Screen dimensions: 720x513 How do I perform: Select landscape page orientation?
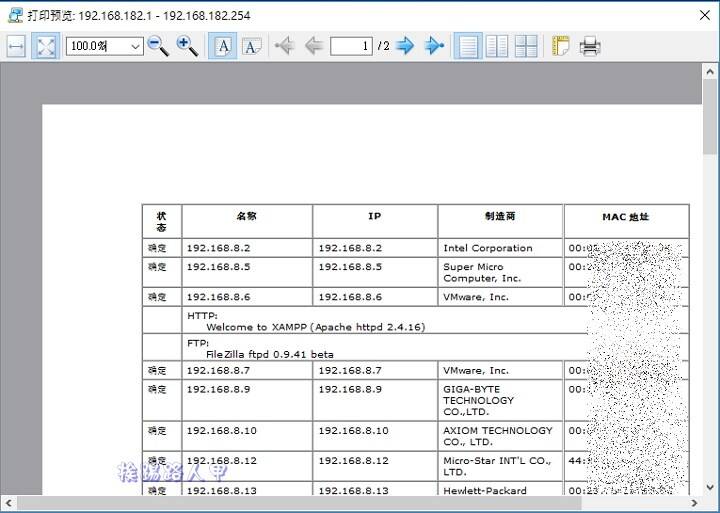252,46
